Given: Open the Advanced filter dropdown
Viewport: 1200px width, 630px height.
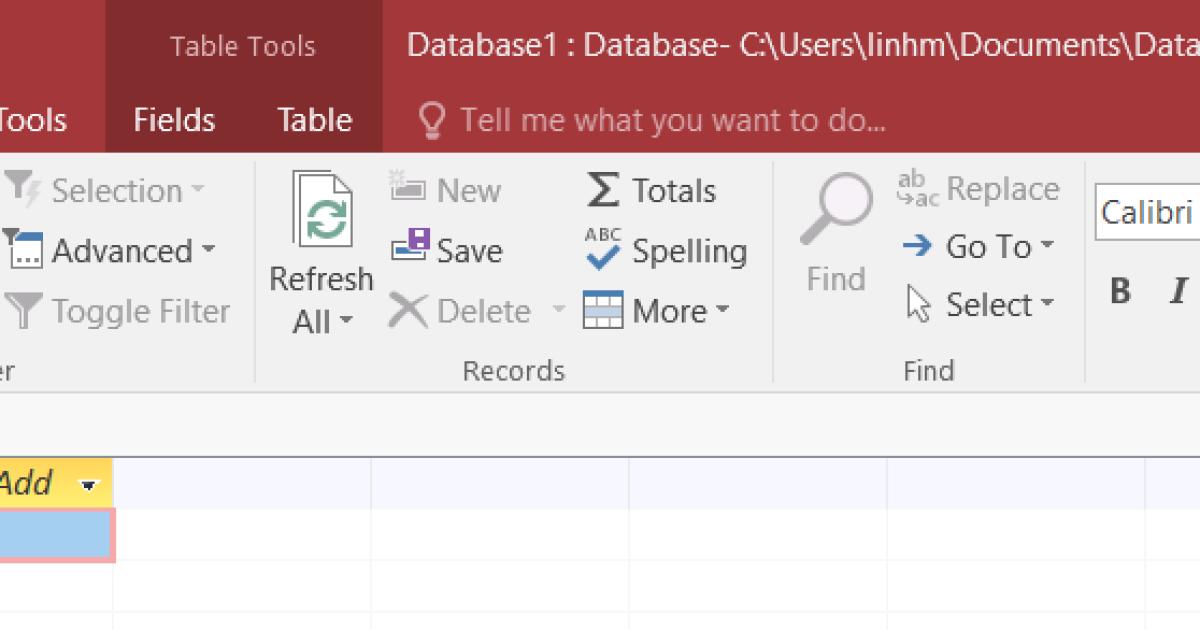Looking at the screenshot, I should pos(113,251).
